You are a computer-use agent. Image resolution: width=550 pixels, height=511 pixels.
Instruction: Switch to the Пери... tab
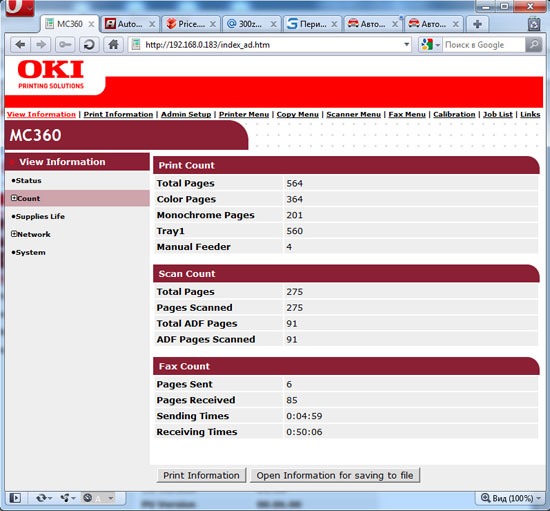(313, 24)
